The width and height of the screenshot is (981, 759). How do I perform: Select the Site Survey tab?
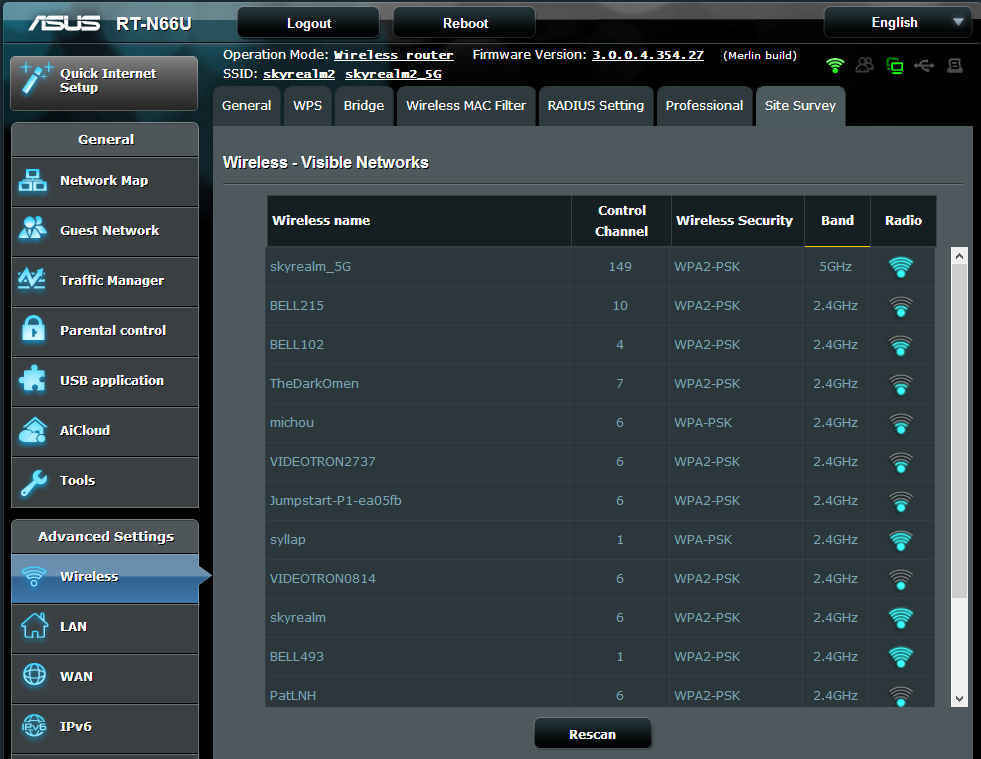pos(800,106)
